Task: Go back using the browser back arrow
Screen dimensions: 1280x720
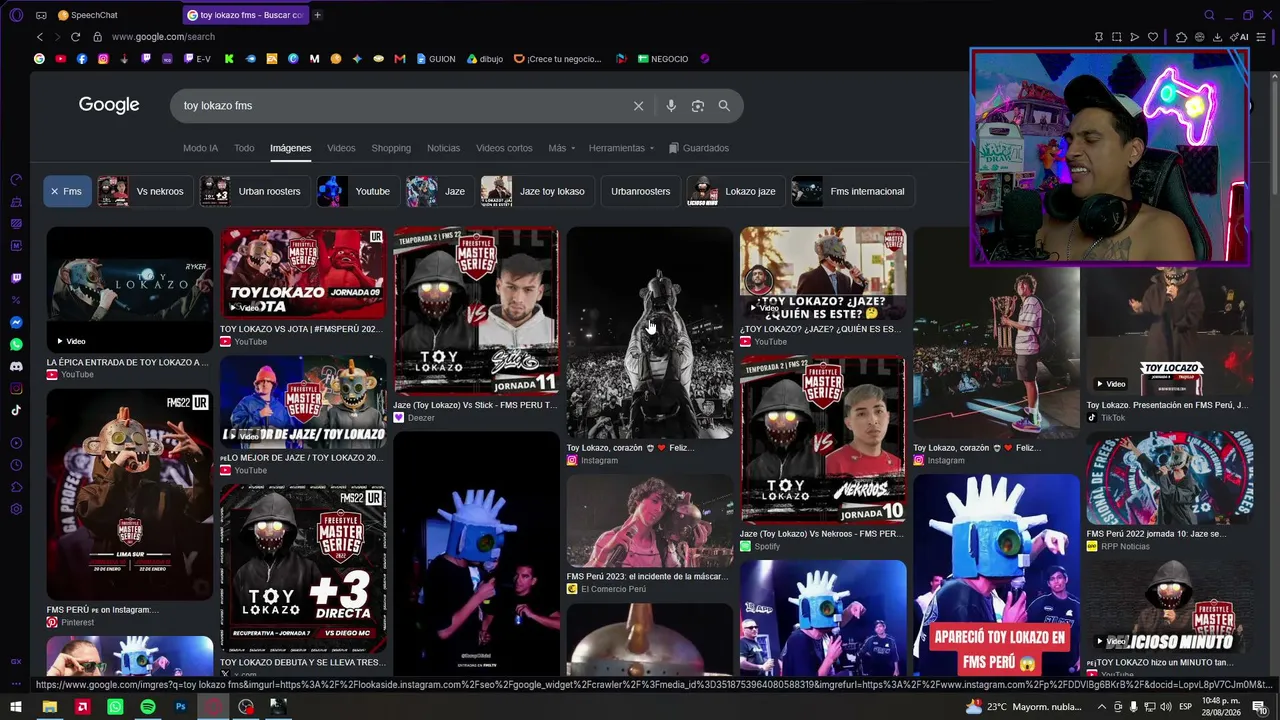Action: (x=40, y=37)
